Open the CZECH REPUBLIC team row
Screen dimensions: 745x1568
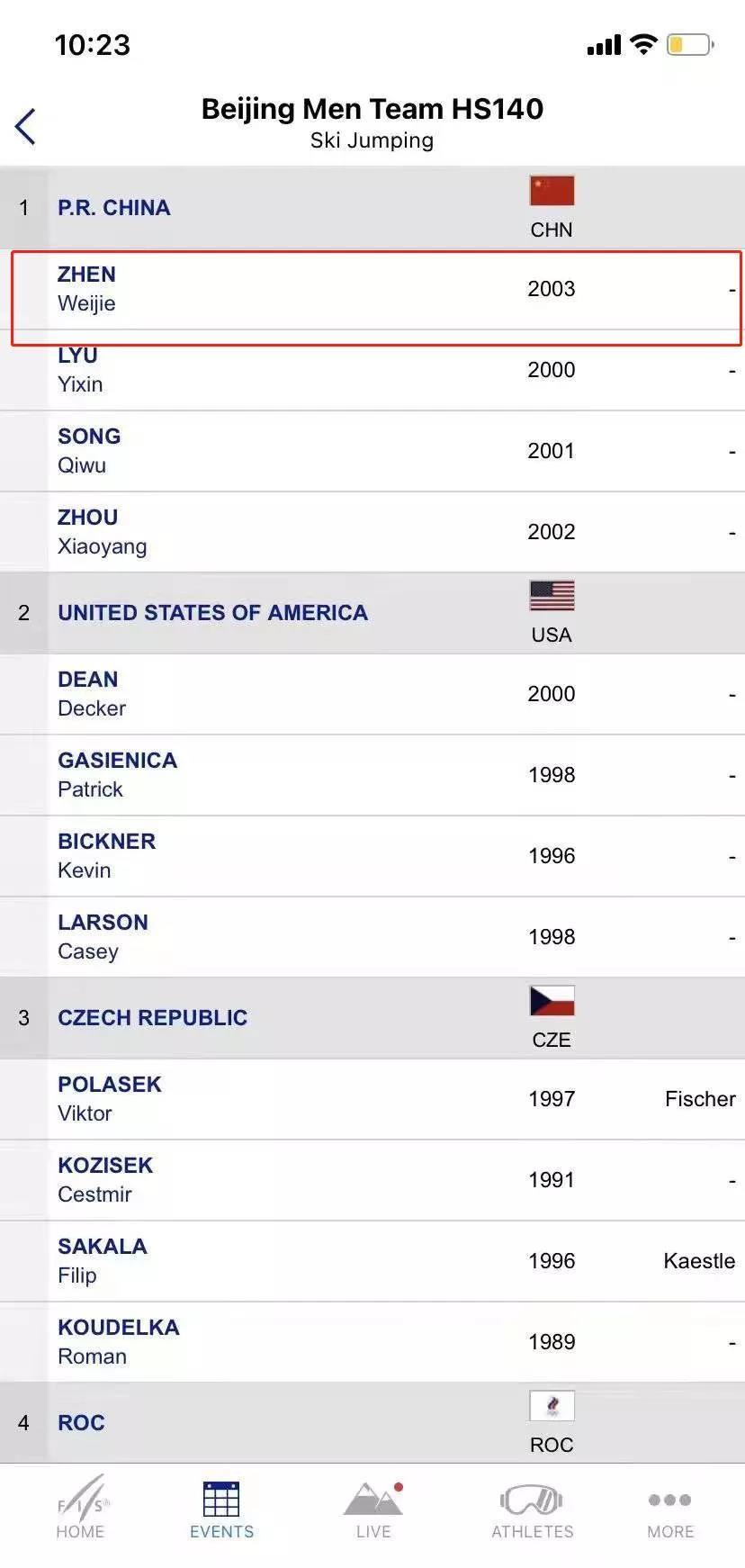pyautogui.click(x=372, y=1018)
